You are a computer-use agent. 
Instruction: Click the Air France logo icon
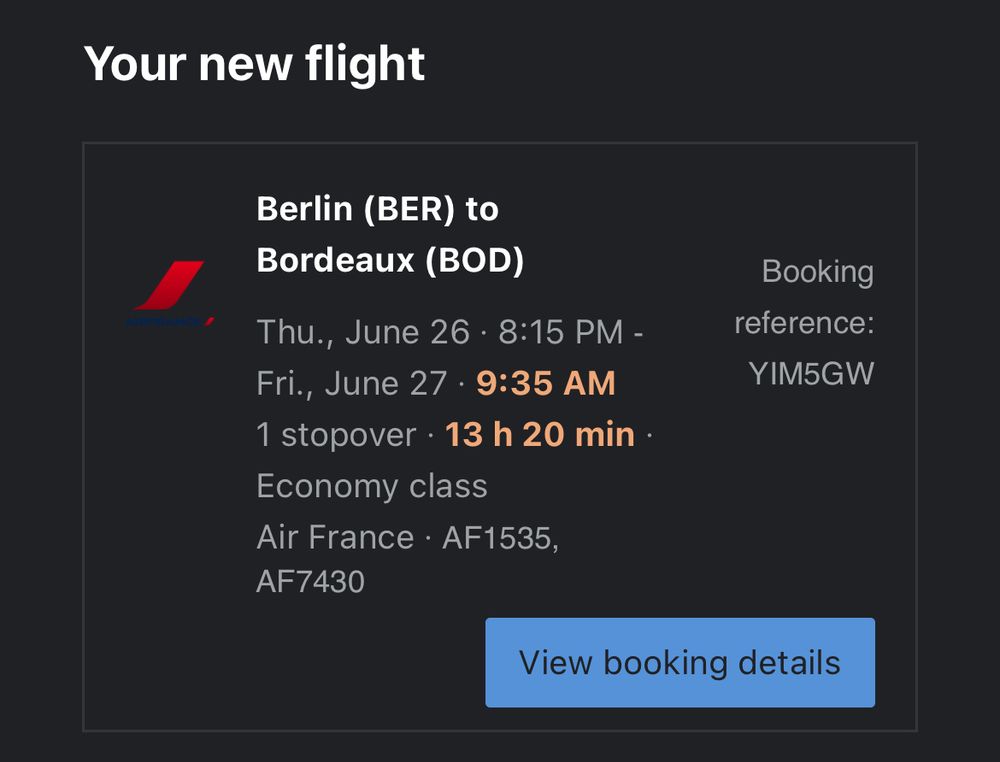click(x=170, y=293)
